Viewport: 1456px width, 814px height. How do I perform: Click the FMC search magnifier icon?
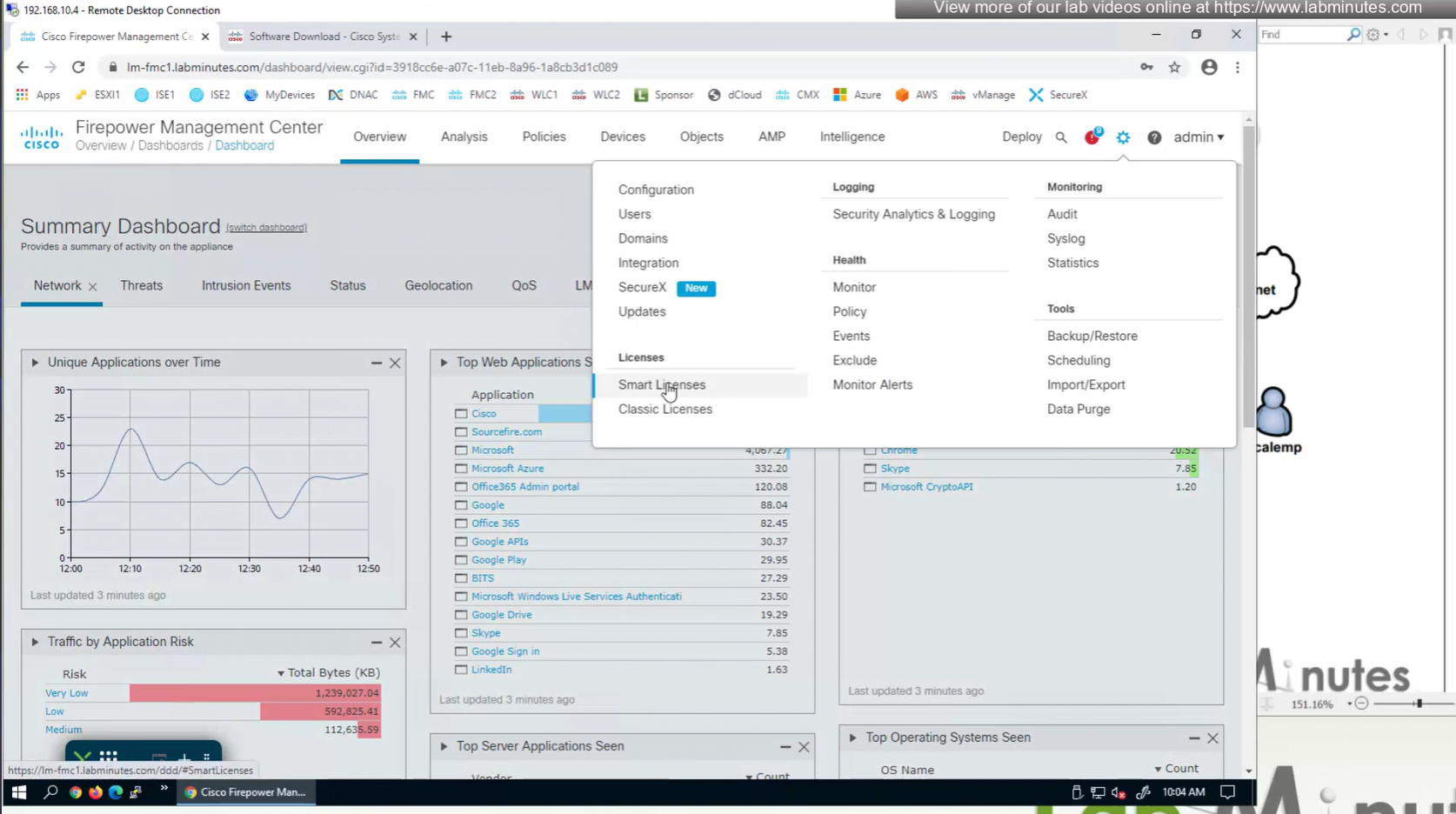[x=1061, y=137]
